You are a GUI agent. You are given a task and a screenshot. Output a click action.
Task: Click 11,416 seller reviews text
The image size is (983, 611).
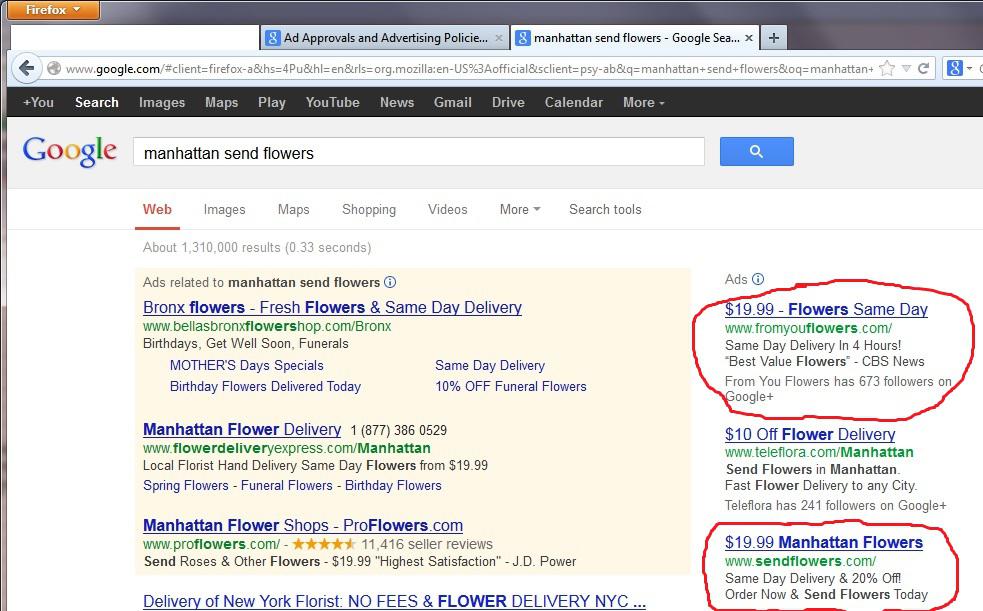click(427, 544)
